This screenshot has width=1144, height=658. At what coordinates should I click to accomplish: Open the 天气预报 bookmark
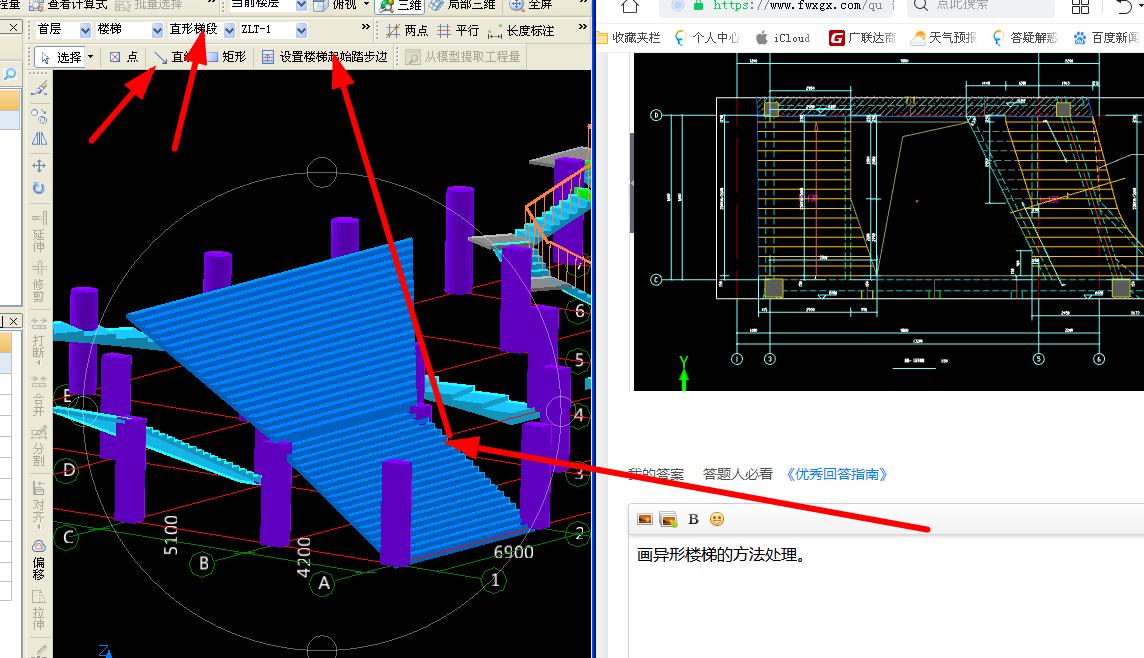point(943,37)
